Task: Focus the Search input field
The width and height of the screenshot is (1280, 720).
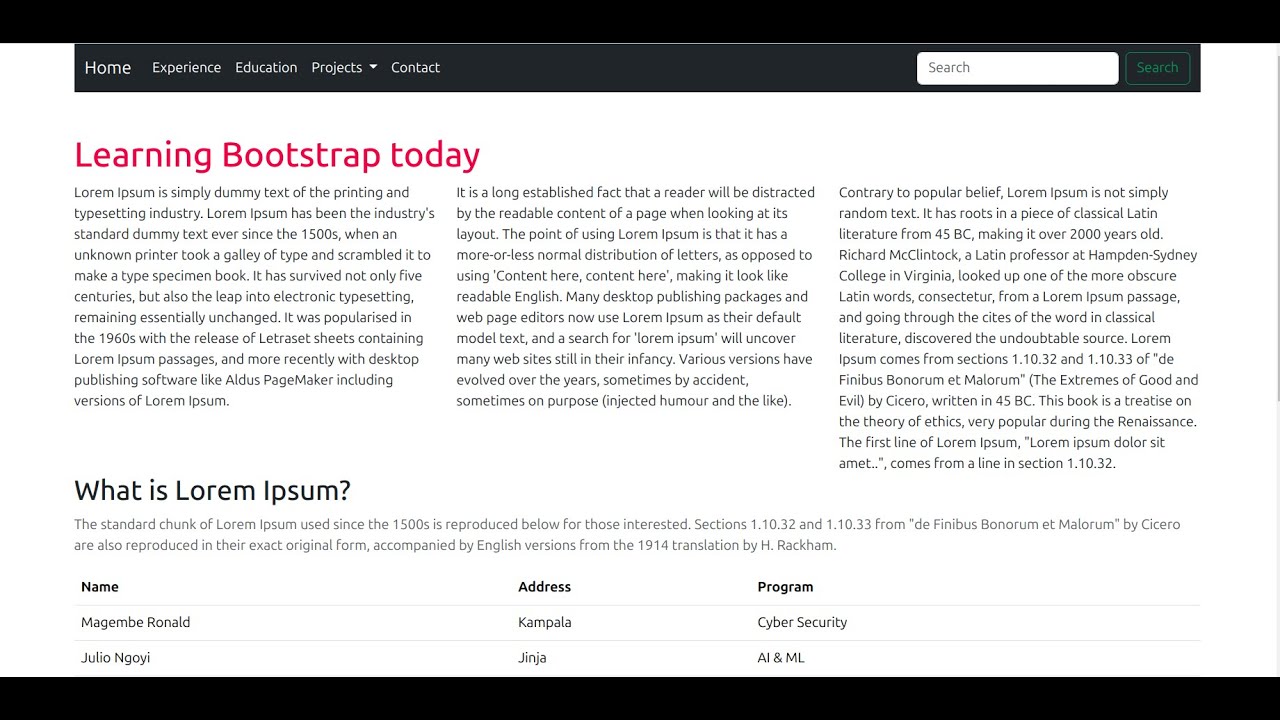Action: coord(1017,68)
